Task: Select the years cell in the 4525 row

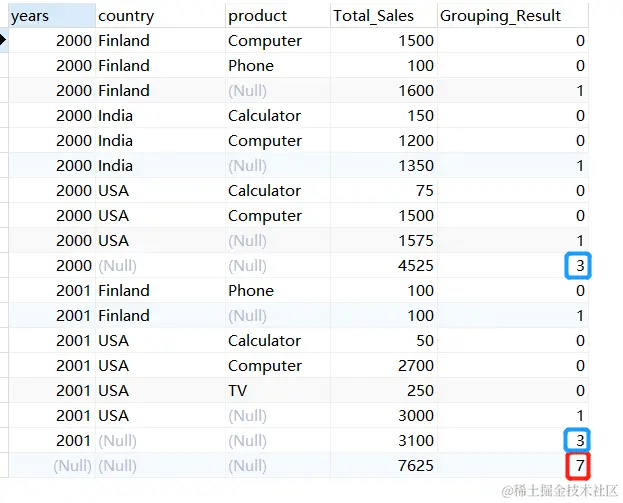Action: pyautogui.click(x=52, y=266)
